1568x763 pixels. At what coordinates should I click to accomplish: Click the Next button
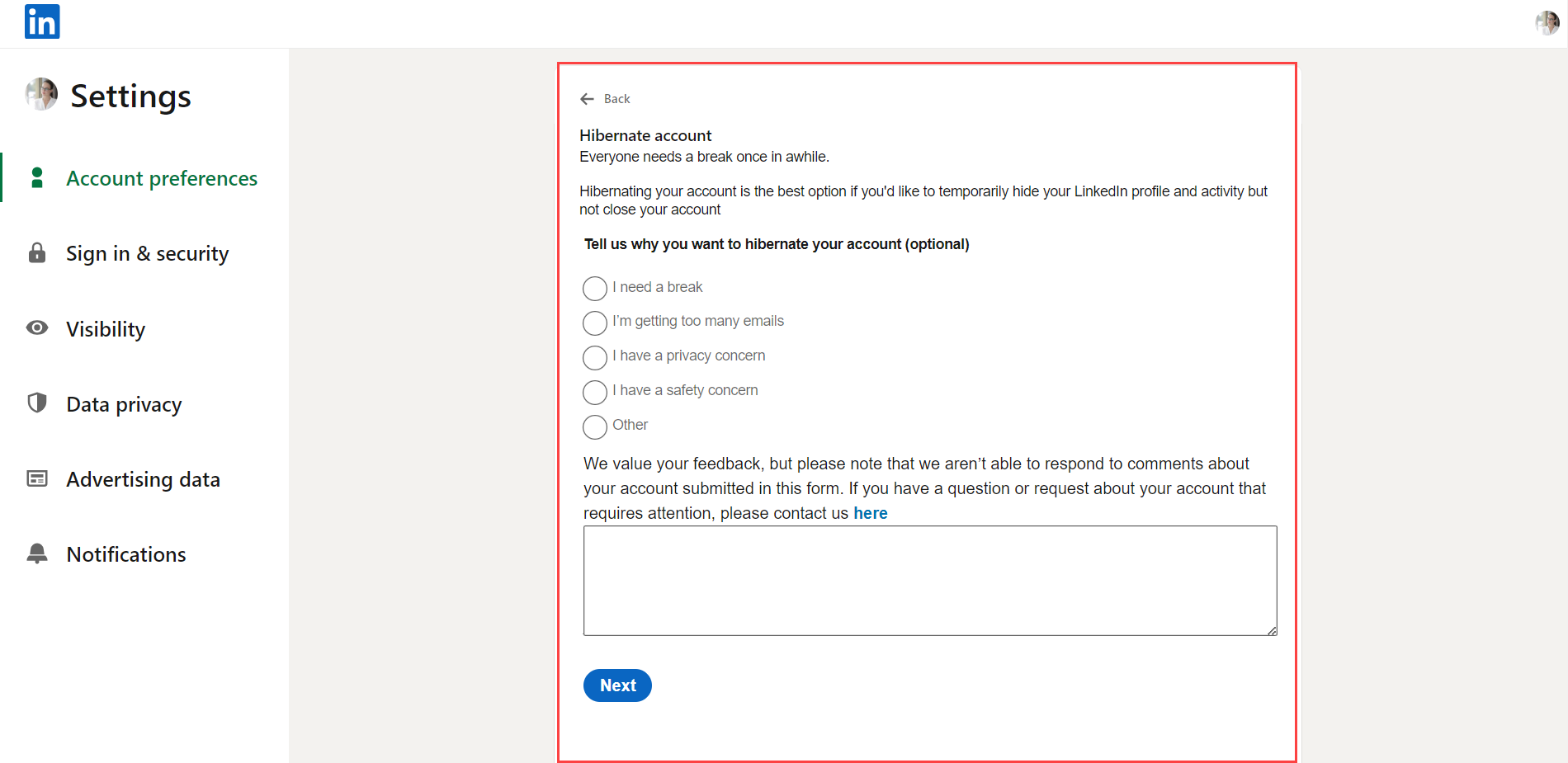click(x=616, y=685)
